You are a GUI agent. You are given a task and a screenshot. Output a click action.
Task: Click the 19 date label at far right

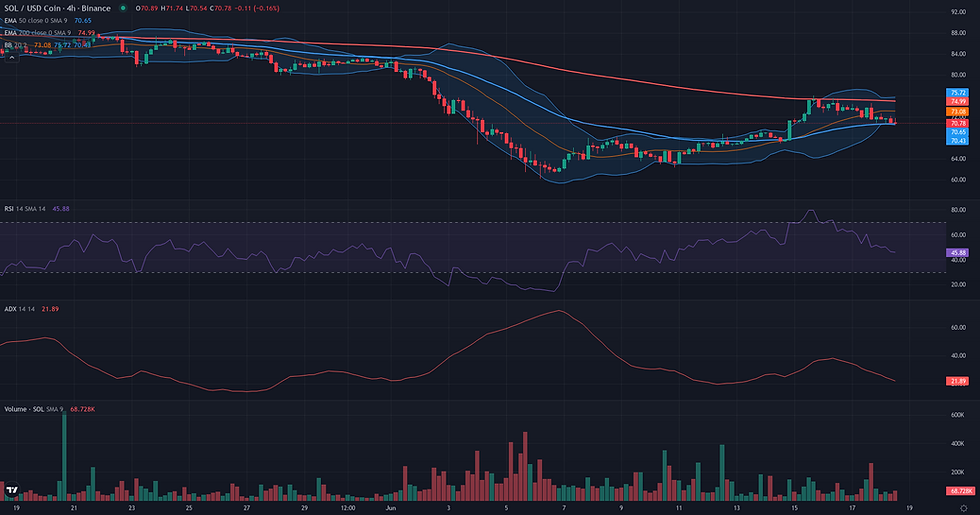click(909, 508)
